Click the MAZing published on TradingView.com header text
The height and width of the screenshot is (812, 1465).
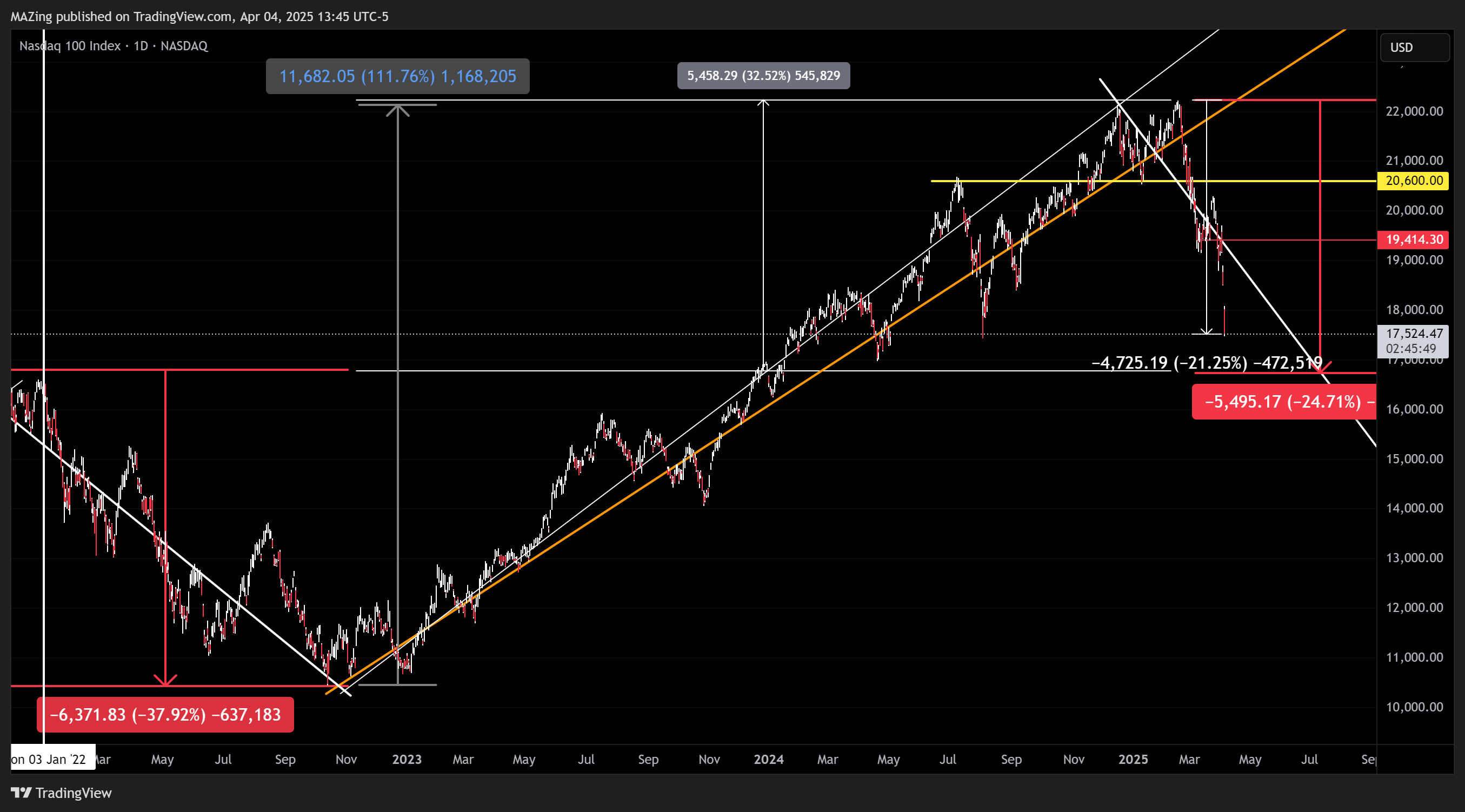[x=199, y=17]
